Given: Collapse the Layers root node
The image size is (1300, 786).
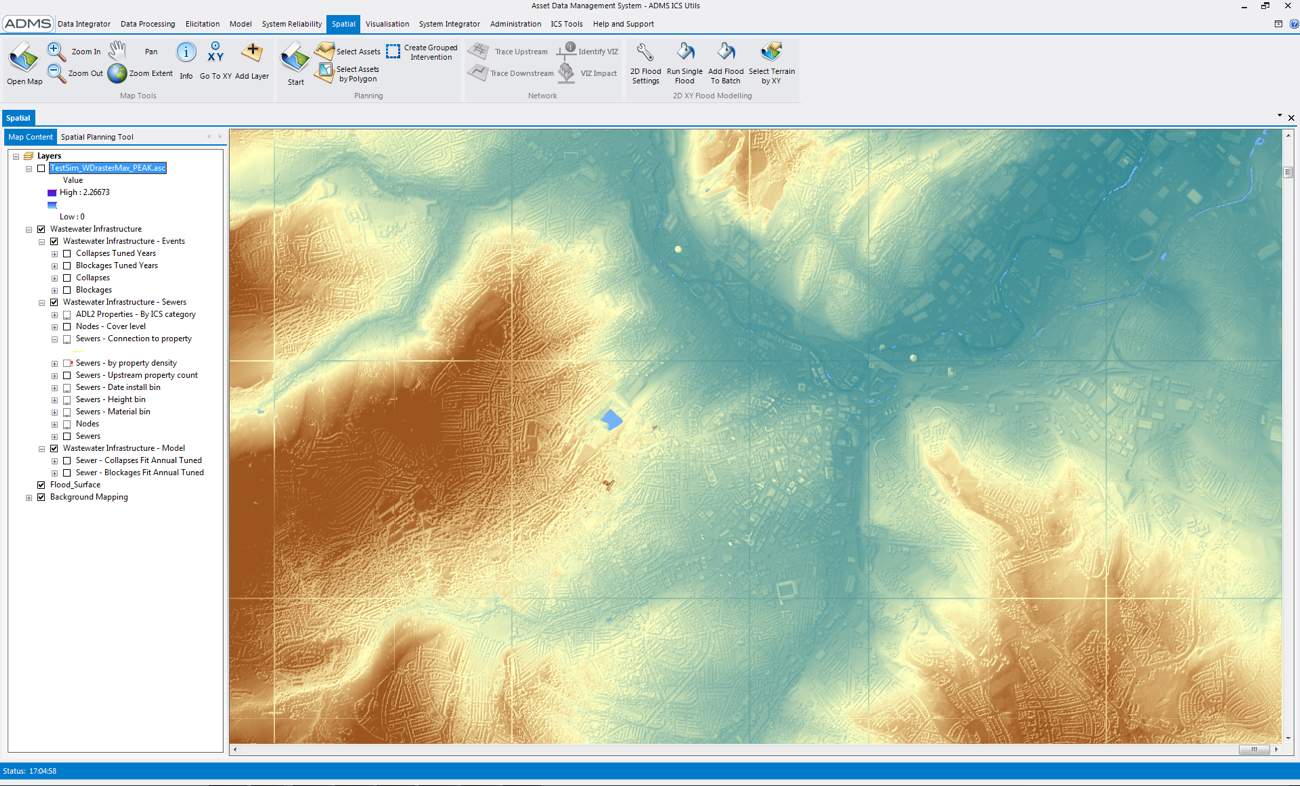Looking at the screenshot, I should [16, 156].
